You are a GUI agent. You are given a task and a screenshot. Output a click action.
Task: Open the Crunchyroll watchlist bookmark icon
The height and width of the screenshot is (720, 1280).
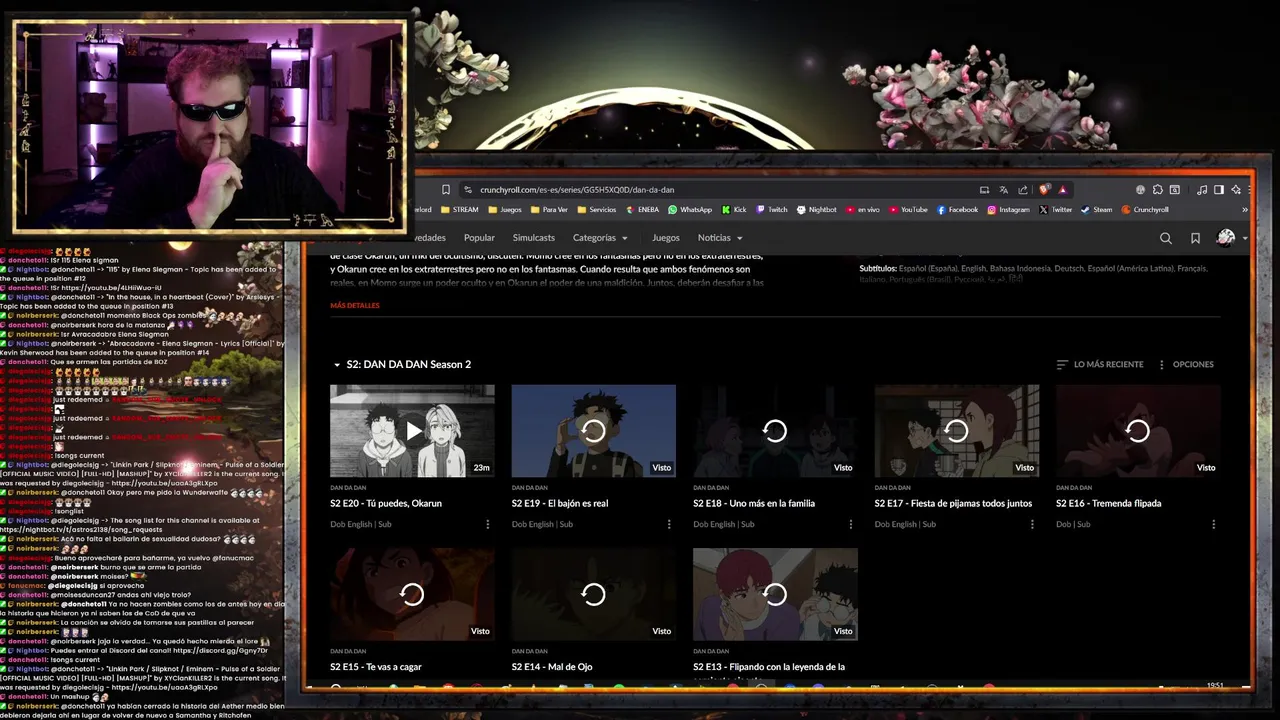(1195, 238)
